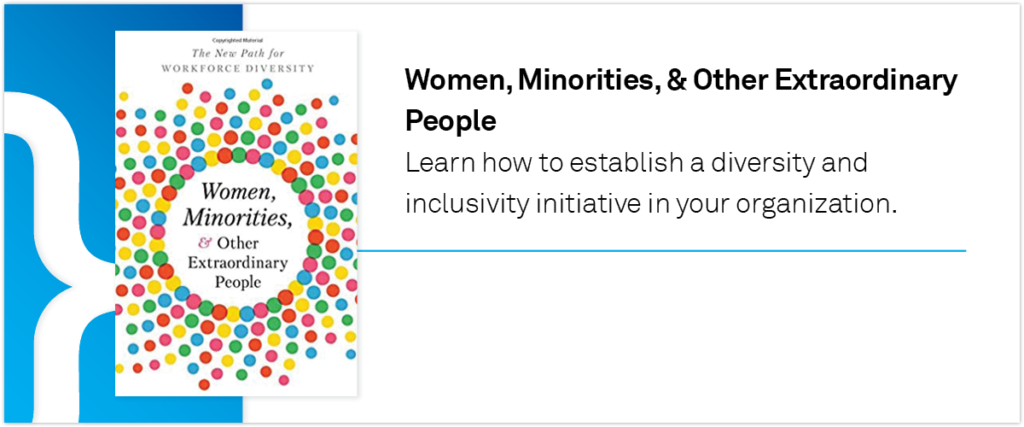The height and width of the screenshot is (427, 1024).
Task: Click the blue horizontal divider line
Action: 661,250
